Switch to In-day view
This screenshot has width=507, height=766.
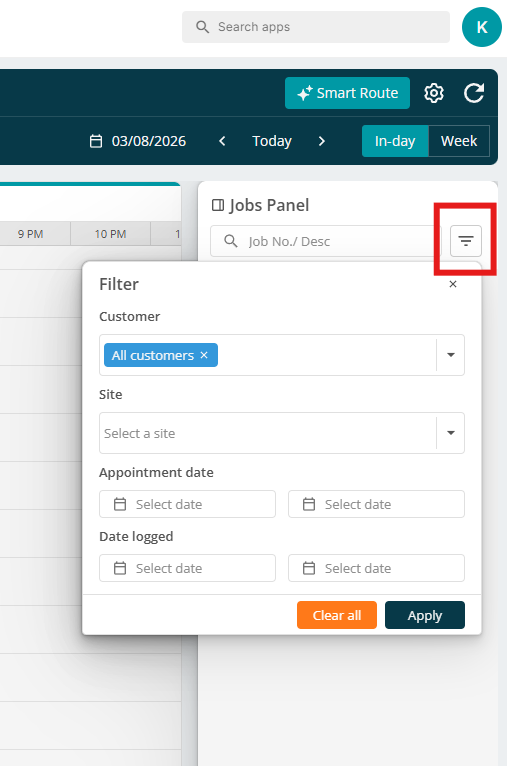pyautogui.click(x=395, y=141)
